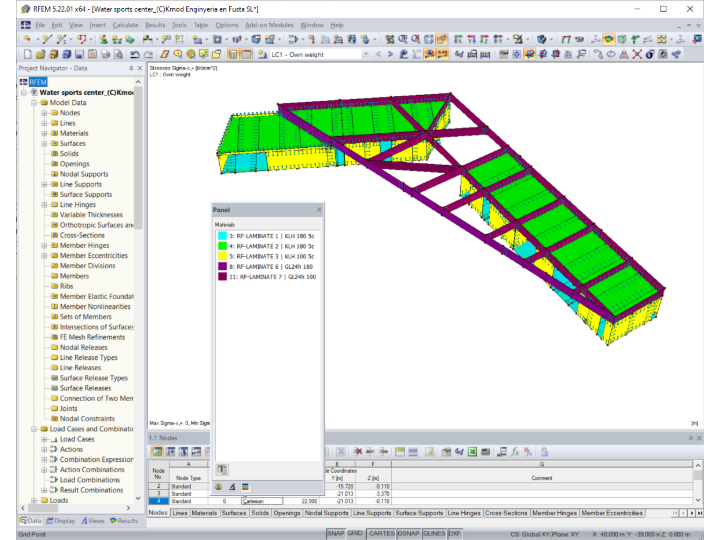The height and width of the screenshot is (540, 720).
Task: Switch to the Results navigator tab
Action: (124, 521)
